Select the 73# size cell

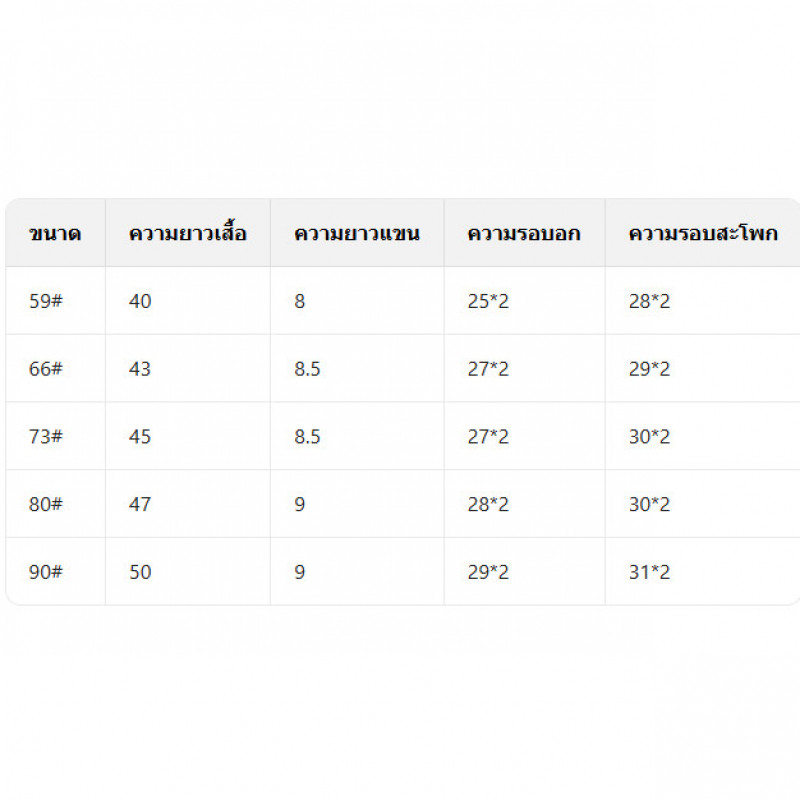click(46, 437)
